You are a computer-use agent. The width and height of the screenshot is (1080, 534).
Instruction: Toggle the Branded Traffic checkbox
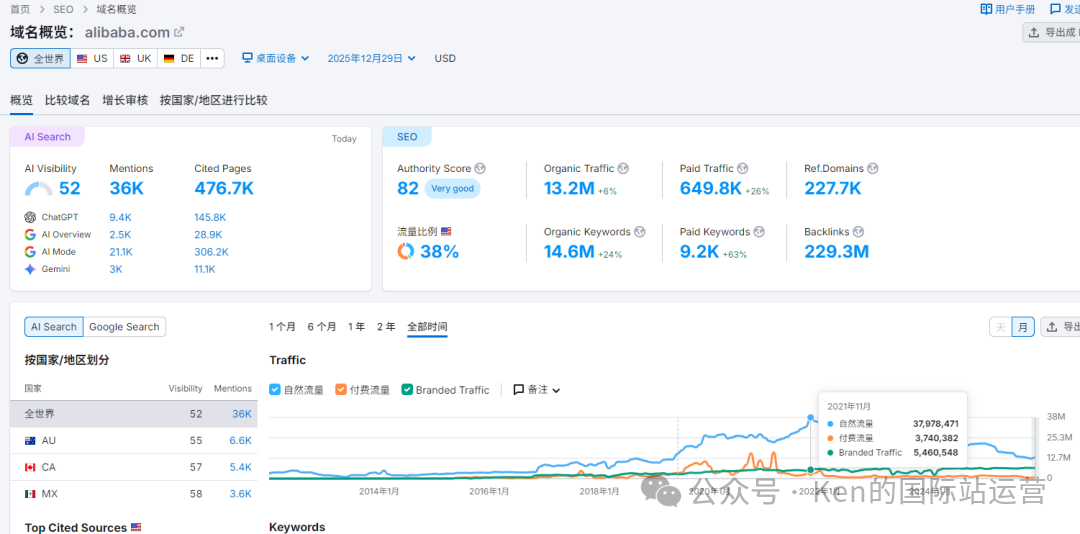(407, 389)
